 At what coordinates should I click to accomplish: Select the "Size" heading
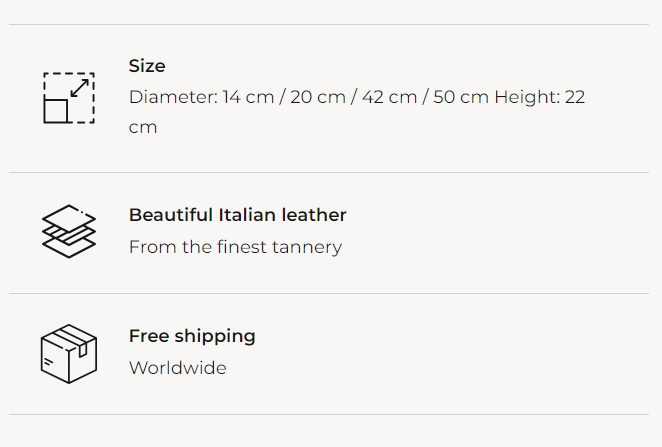[x=147, y=66]
